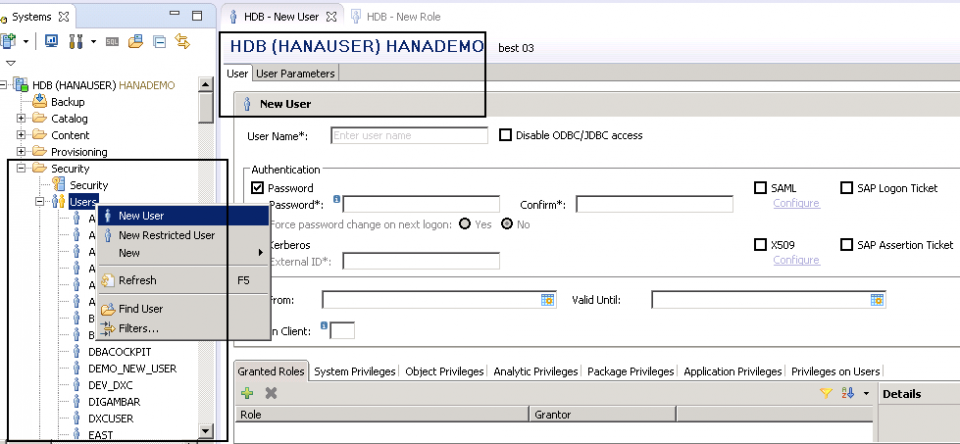
Task: Toggle Disable ODBC/JDBC access checkbox
Action: (x=505, y=135)
